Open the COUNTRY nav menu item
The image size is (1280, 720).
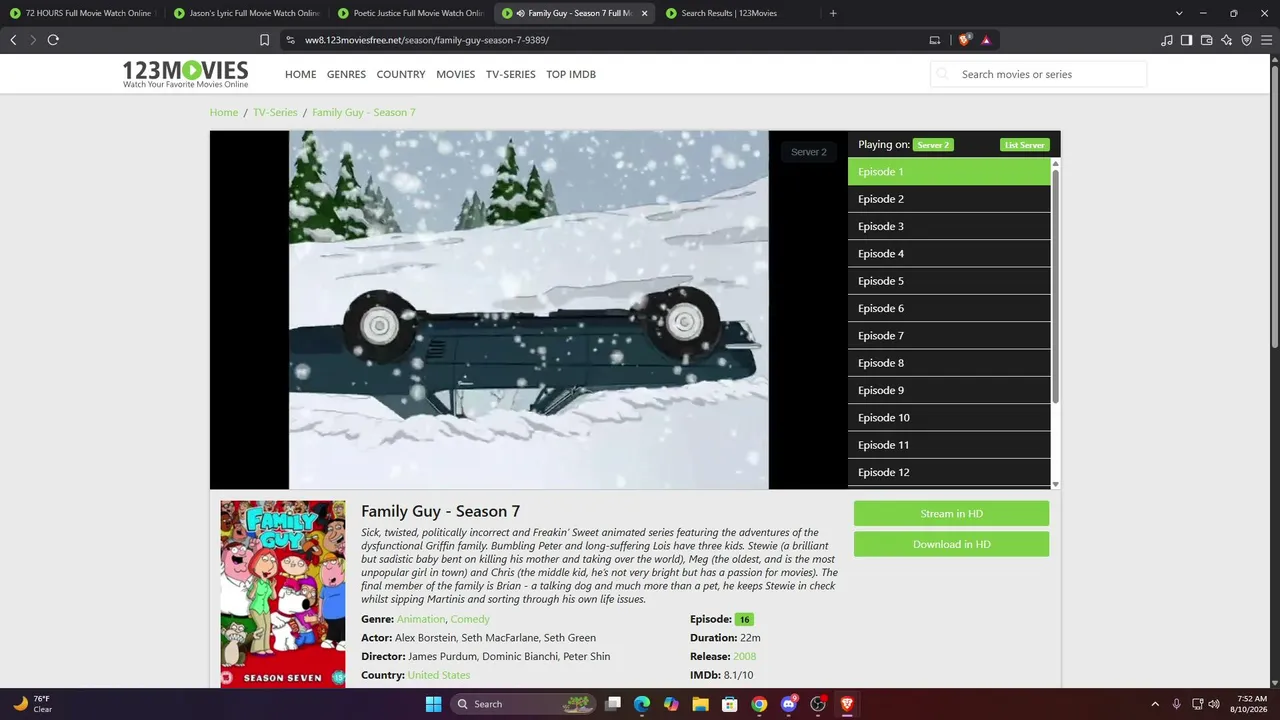point(401,74)
